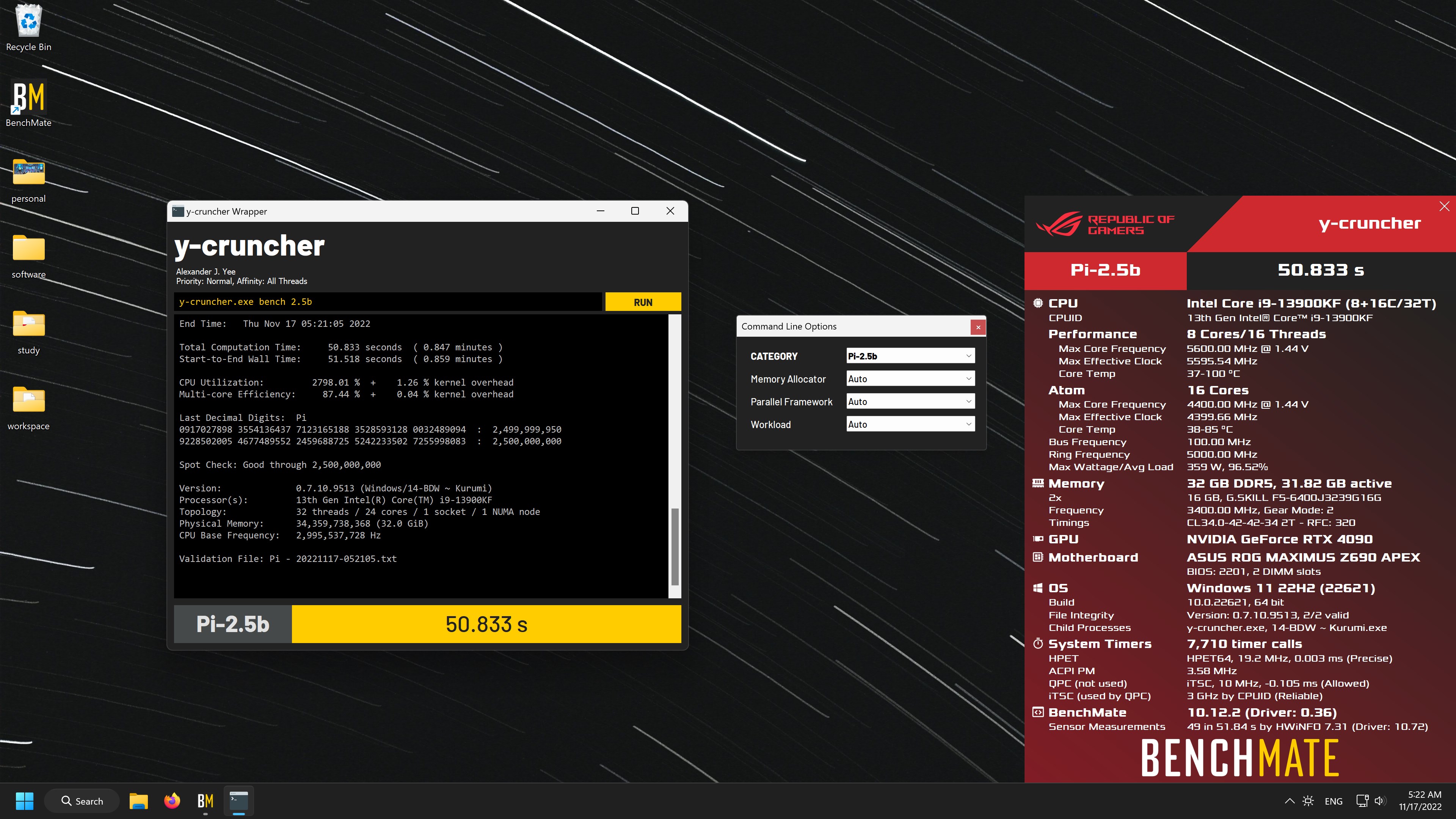The height and width of the screenshot is (819, 1456).
Task: Click the y-cruncher console scrollbar thumb
Action: (x=674, y=546)
